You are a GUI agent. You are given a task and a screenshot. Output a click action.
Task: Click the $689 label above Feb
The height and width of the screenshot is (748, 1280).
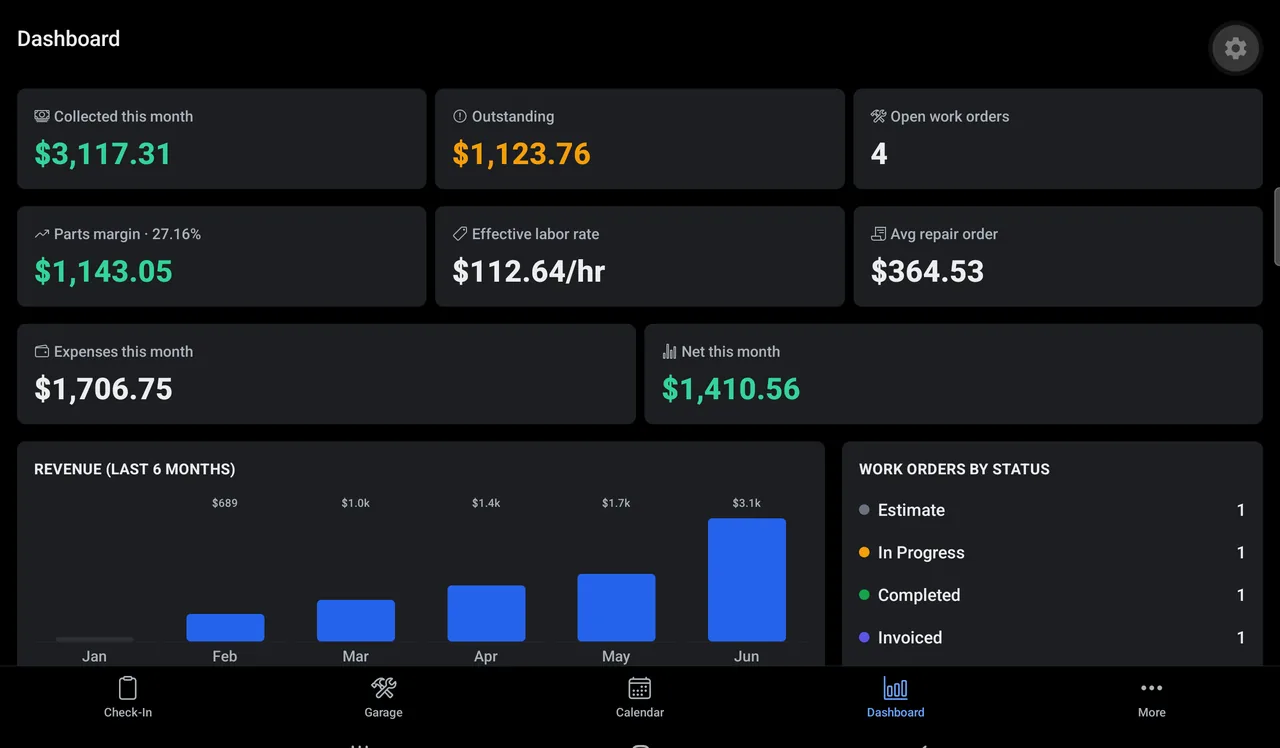225,503
